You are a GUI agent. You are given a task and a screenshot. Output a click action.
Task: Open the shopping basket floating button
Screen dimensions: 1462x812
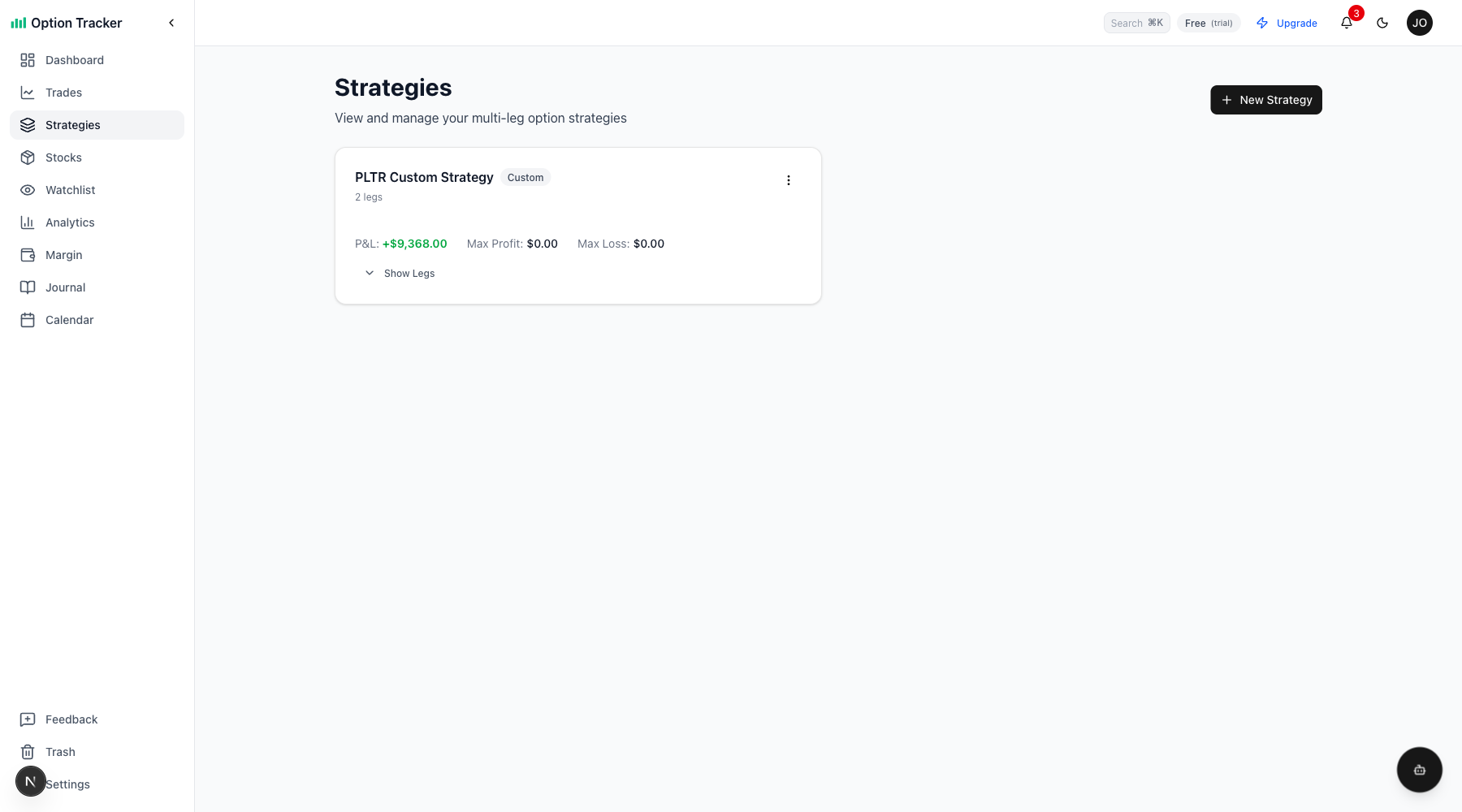pos(1419,769)
